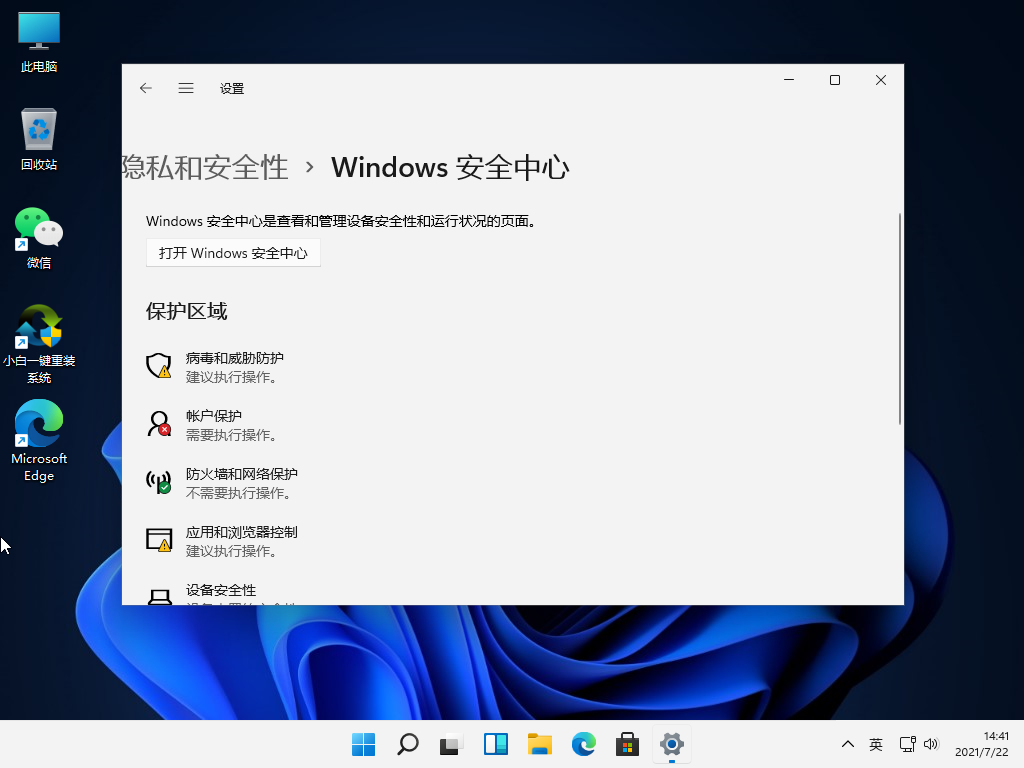Click the Search icon on the taskbar

[408, 744]
